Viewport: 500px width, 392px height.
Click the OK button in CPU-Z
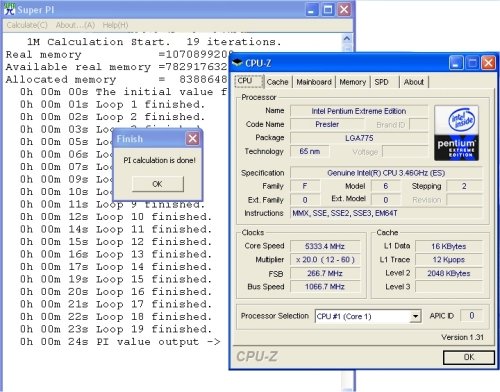469,357
